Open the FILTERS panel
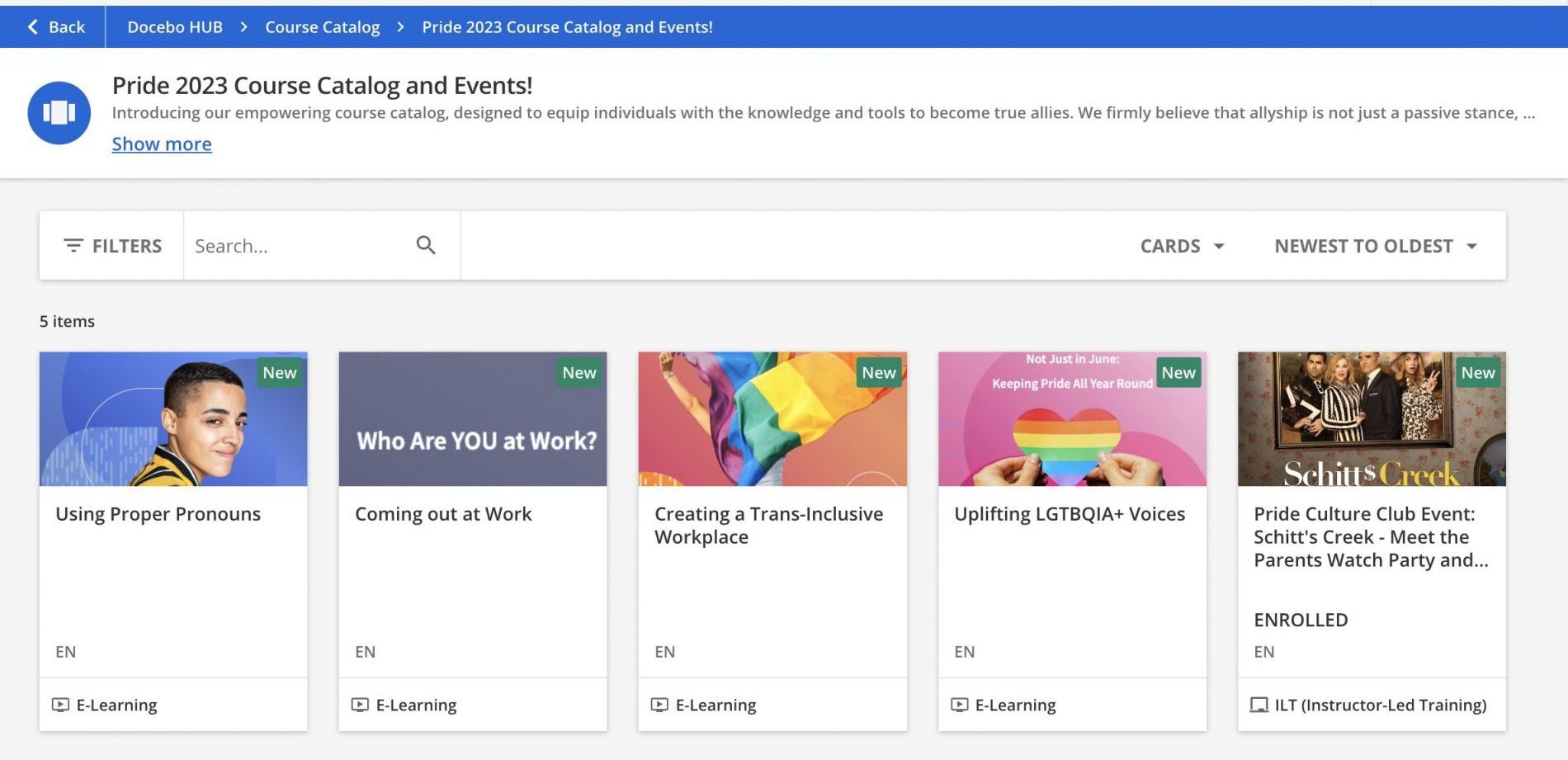Viewport: 1568px width, 760px height. [x=112, y=246]
